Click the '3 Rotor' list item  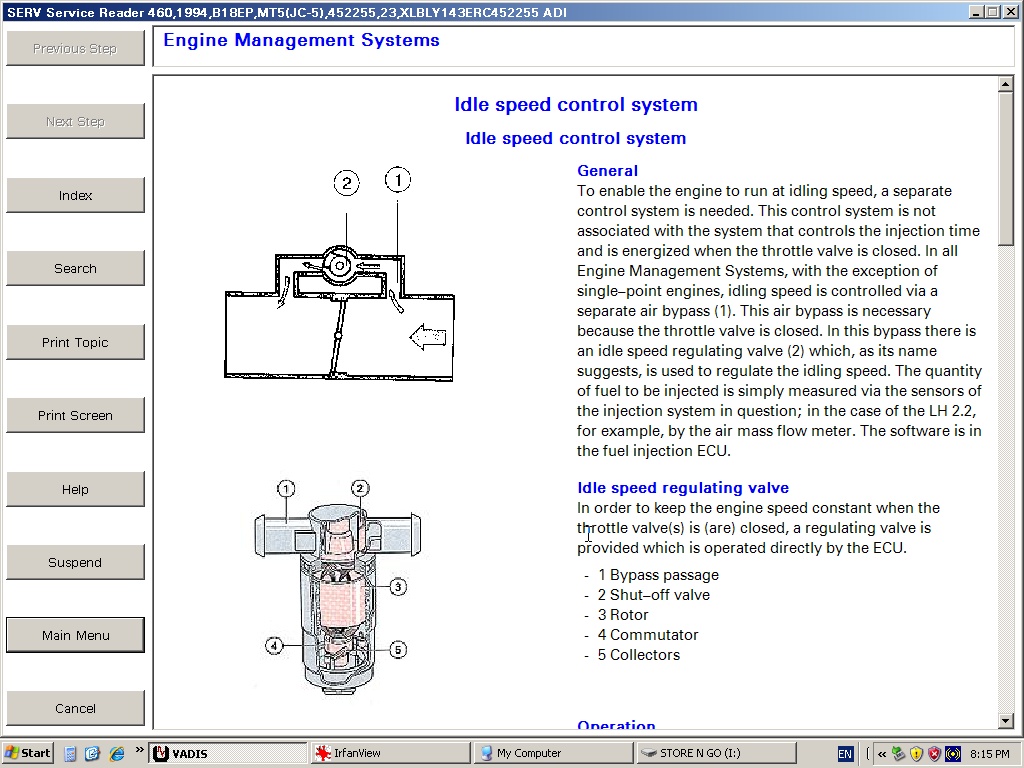tap(622, 615)
